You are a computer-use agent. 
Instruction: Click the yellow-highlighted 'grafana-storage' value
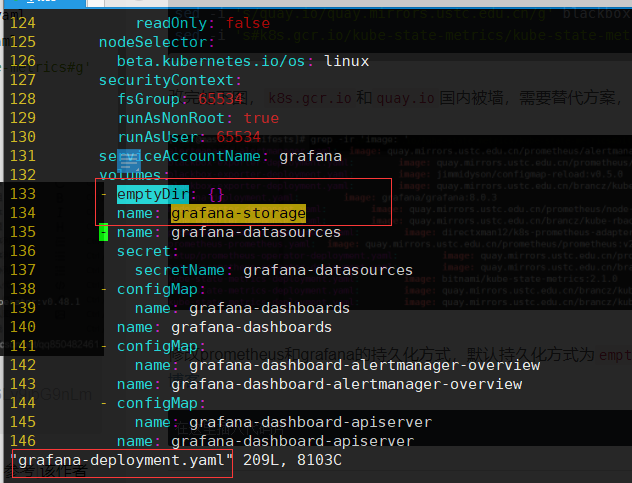pos(238,213)
